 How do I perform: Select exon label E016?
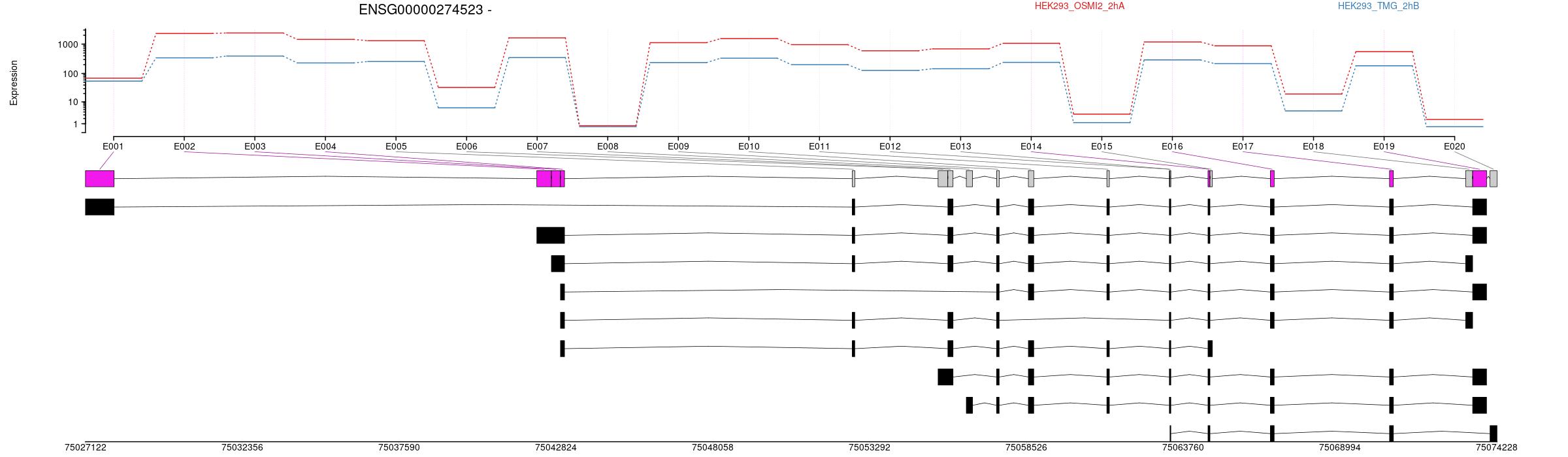click(1172, 147)
